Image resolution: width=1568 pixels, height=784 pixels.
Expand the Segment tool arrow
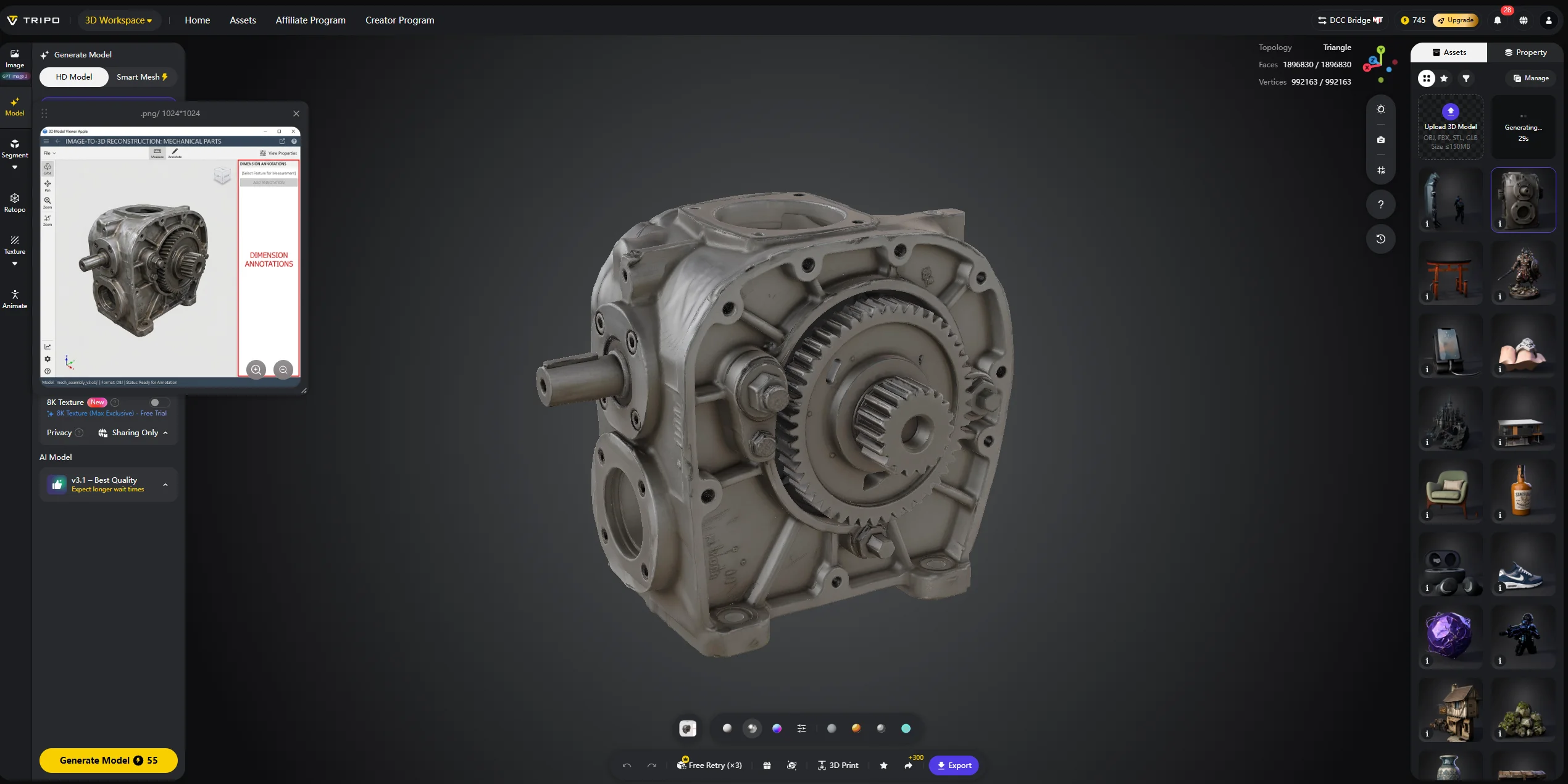(x=15, y=167)
